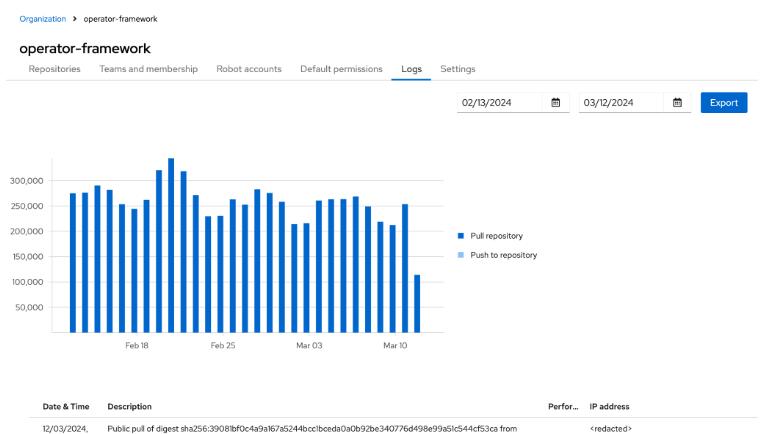Focus the 03/12/2024 end date field
Image resolution: width=763 pixels, height=434 pixels.
pyautogui.click(x=621, y=103)
